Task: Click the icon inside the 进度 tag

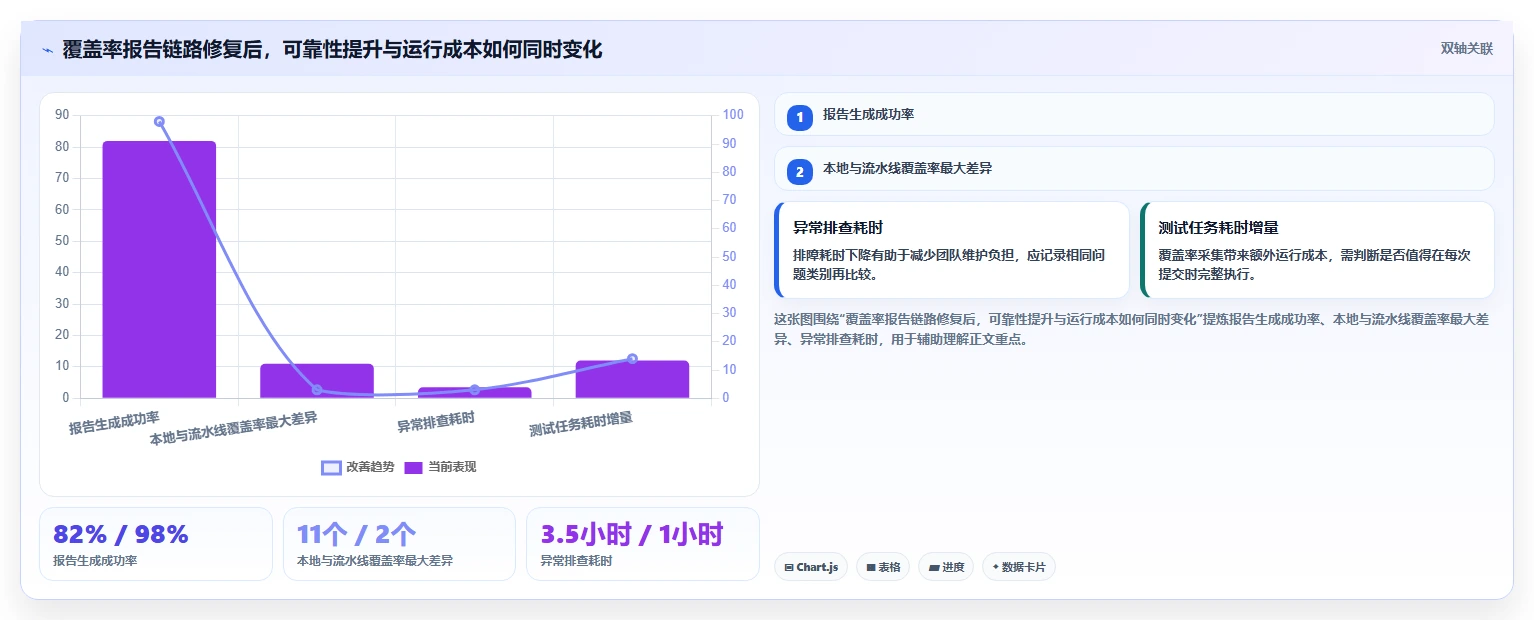Action: (x=934, y=567)
